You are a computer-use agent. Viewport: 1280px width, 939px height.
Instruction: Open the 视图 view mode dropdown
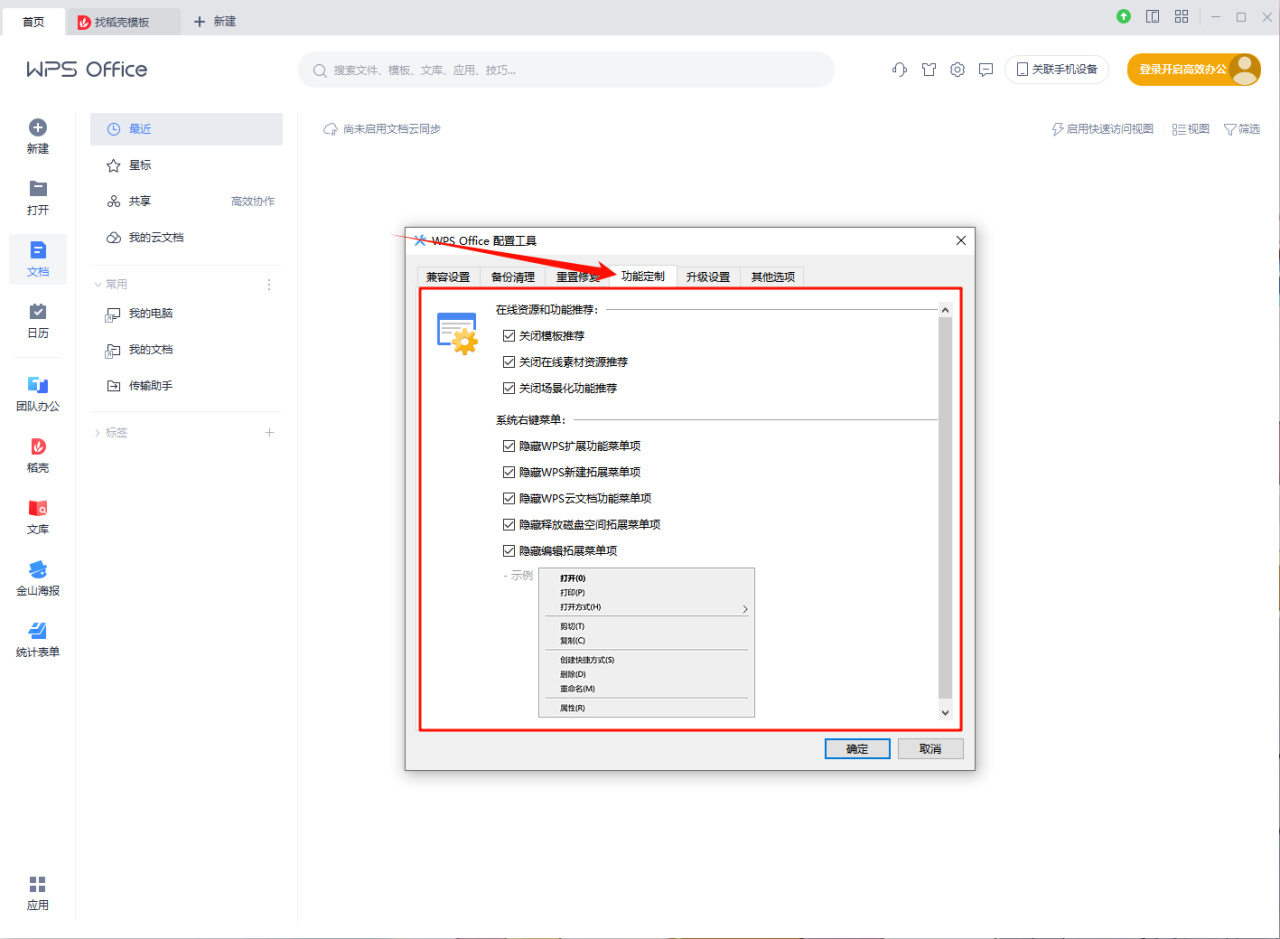[1190, 129]
